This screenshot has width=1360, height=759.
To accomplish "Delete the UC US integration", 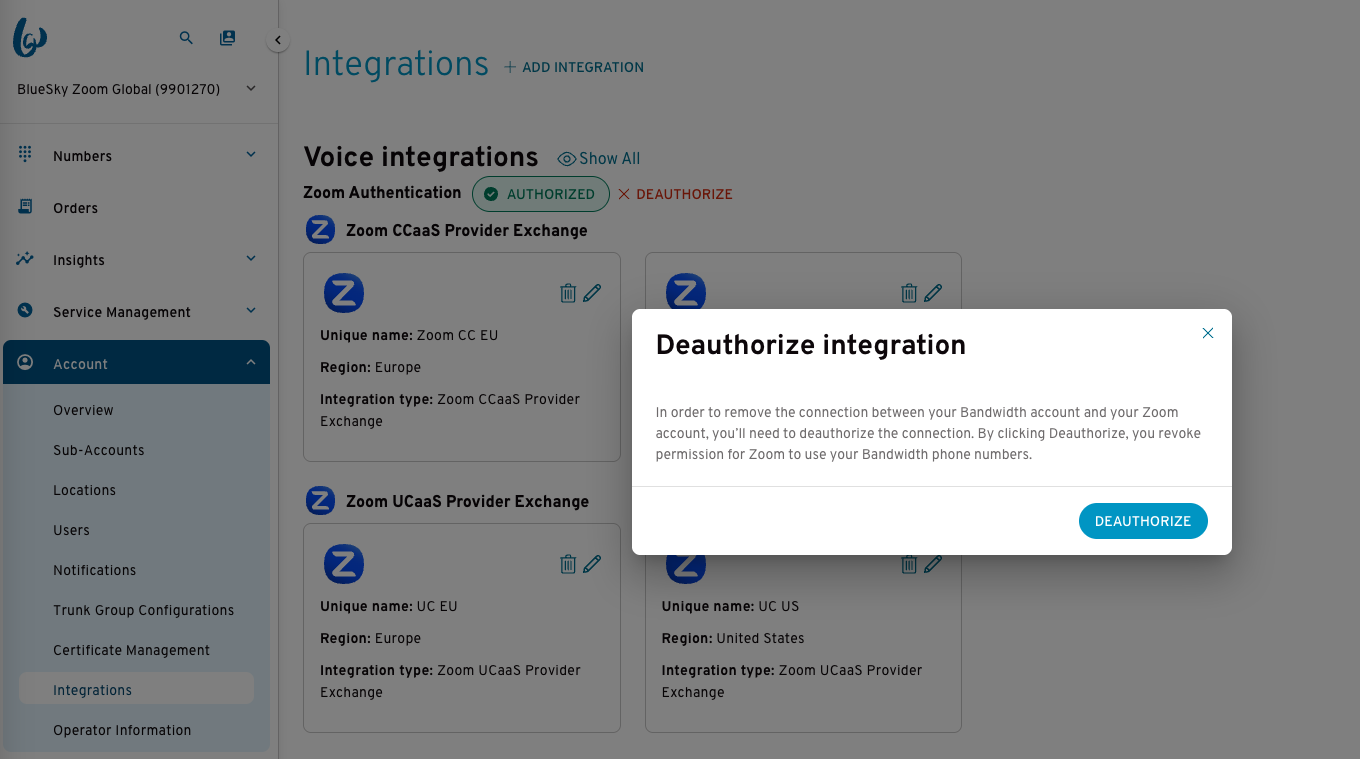I will pyautogui.click(x=909, y=564).
